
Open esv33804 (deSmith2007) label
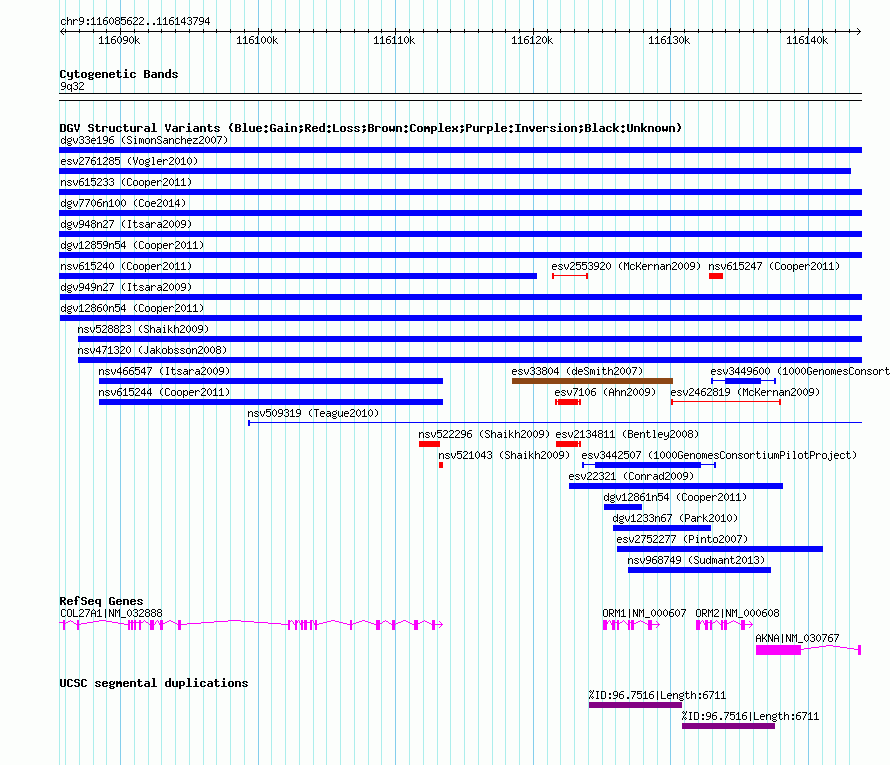577,371
